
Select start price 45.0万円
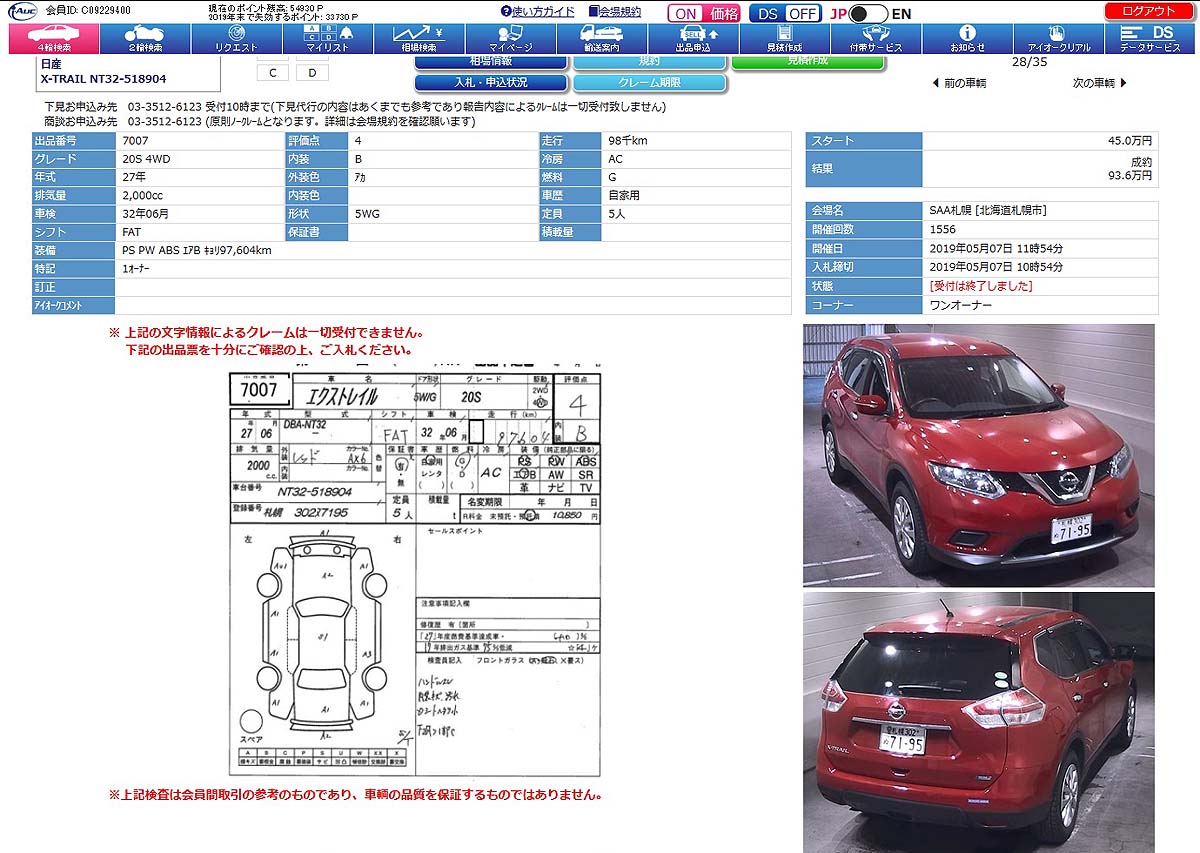pyautogui.click(x=1130, y=141)
